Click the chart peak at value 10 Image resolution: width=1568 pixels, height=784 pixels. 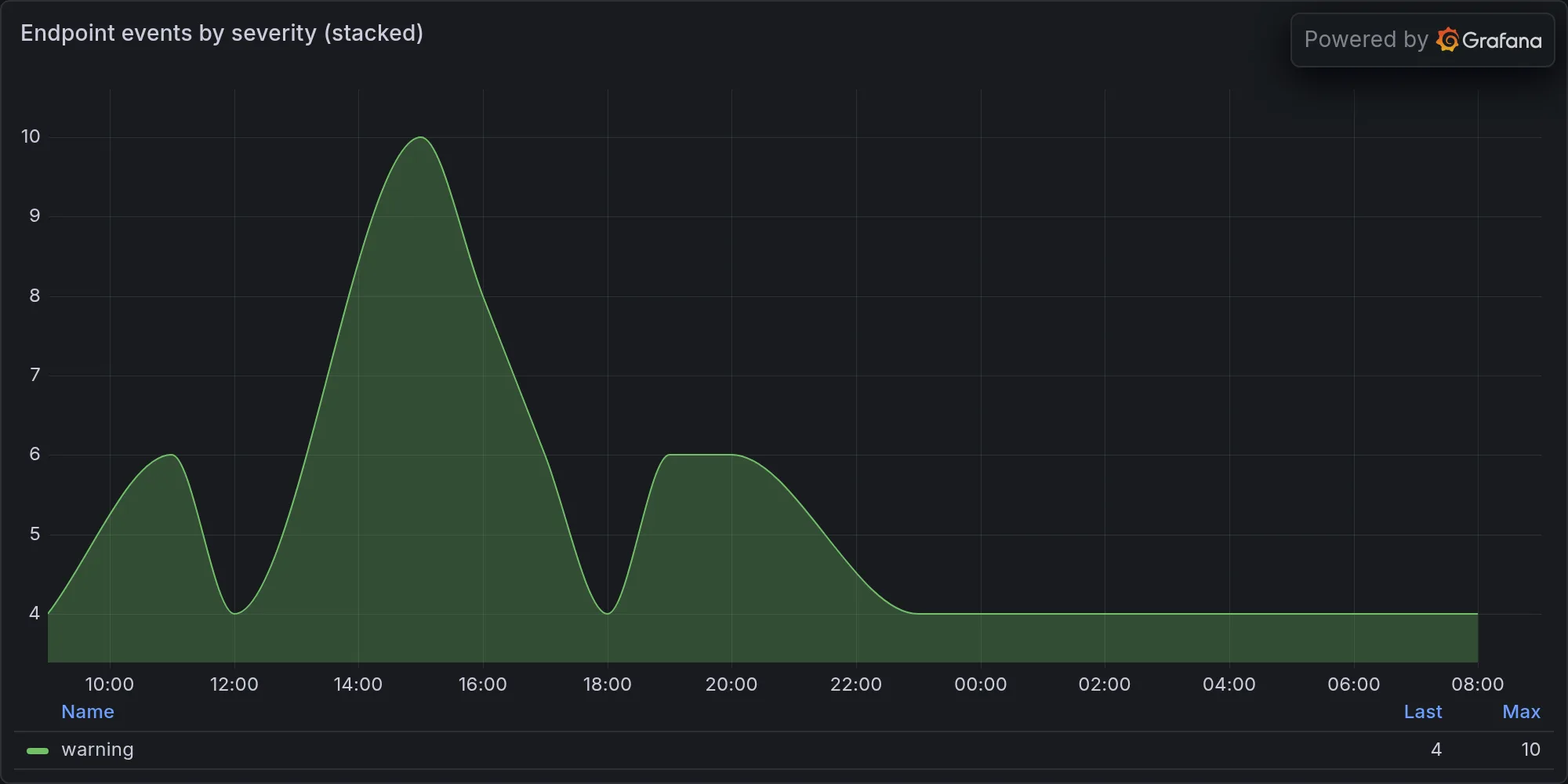(421, 137)
